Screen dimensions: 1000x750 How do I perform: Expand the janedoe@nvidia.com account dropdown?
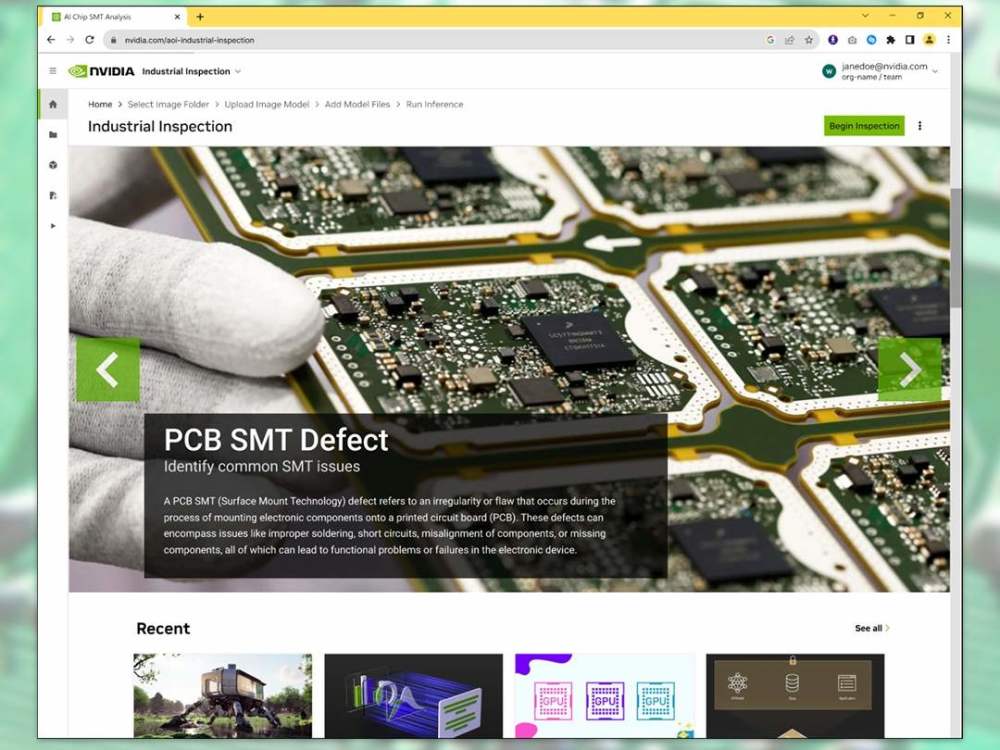936,71
